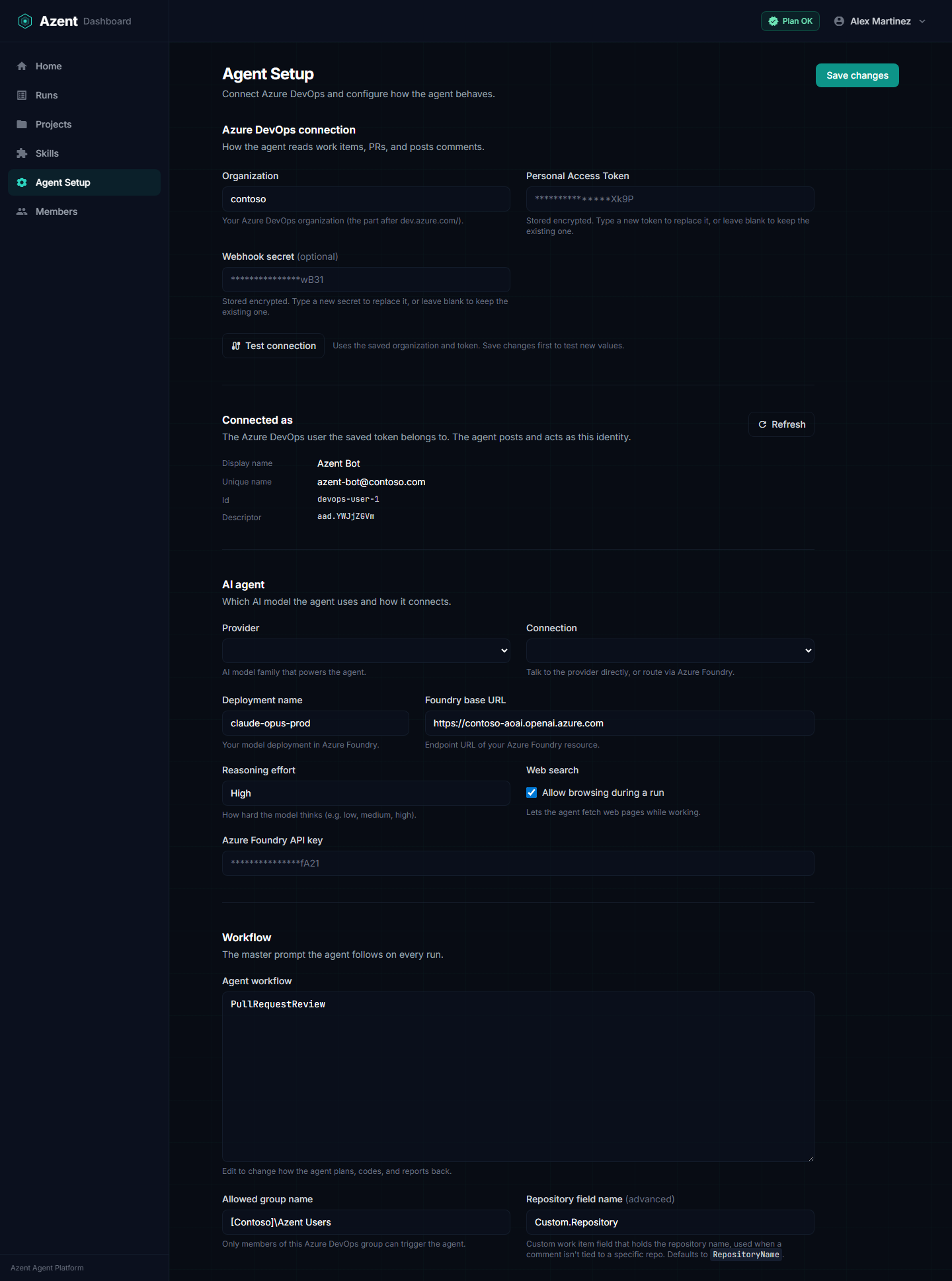Open Skills from the sidebar
This screenshot has height=1281, width=952.
(84, 153)
